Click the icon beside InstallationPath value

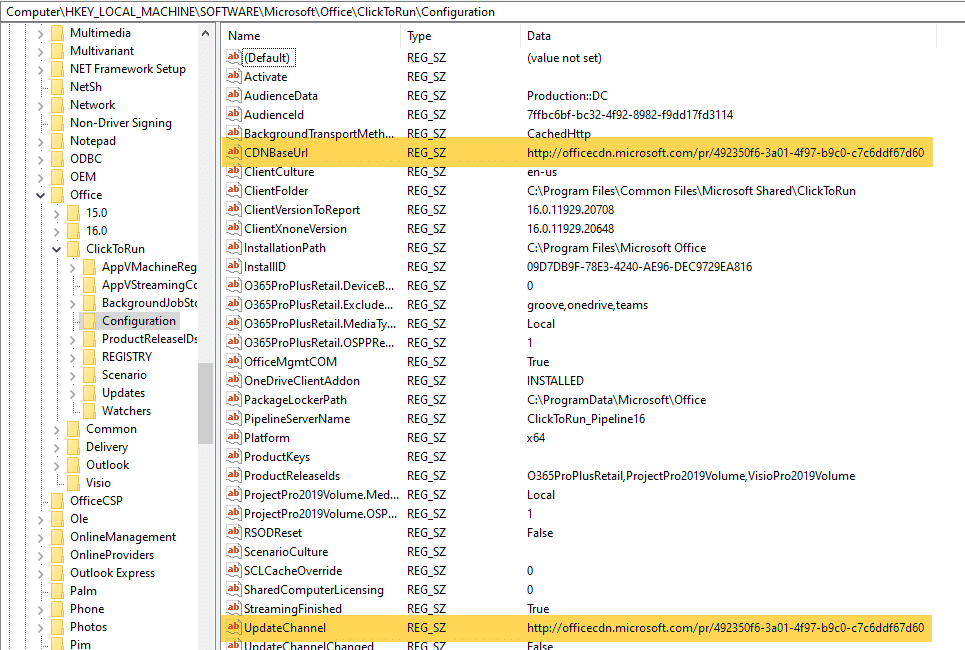tap(234, 248)
